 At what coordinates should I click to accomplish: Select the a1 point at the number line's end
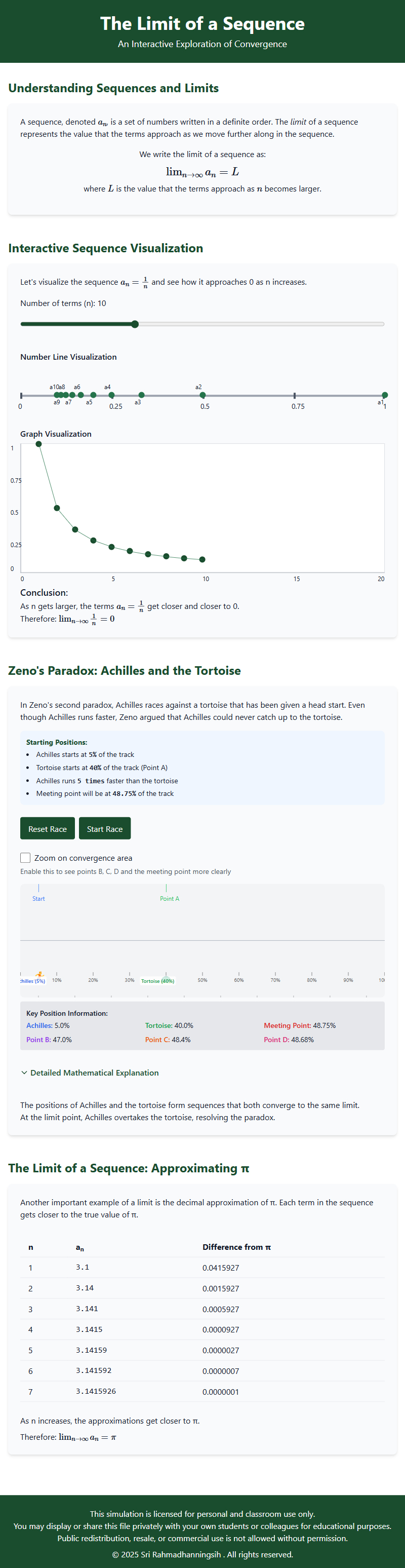point(384,395)
